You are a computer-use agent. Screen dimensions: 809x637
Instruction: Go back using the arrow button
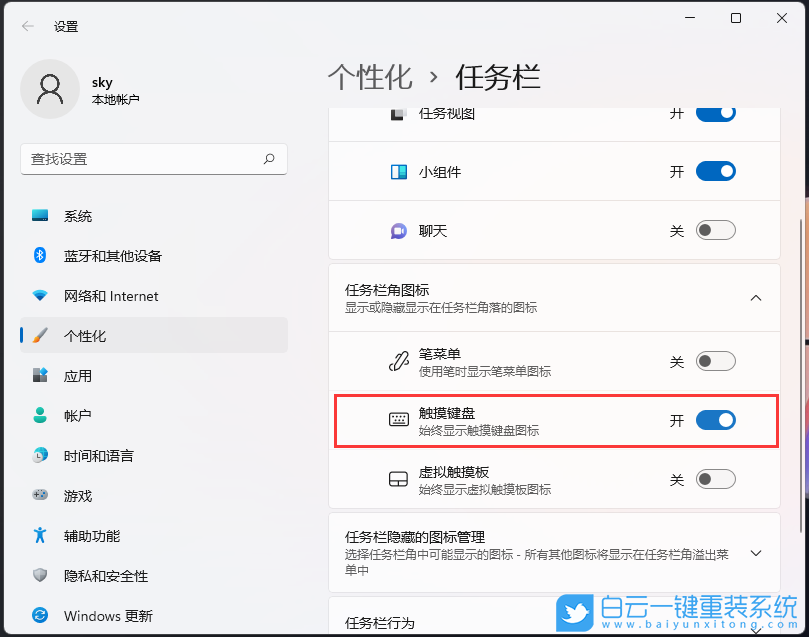click(x=26, y=26)
